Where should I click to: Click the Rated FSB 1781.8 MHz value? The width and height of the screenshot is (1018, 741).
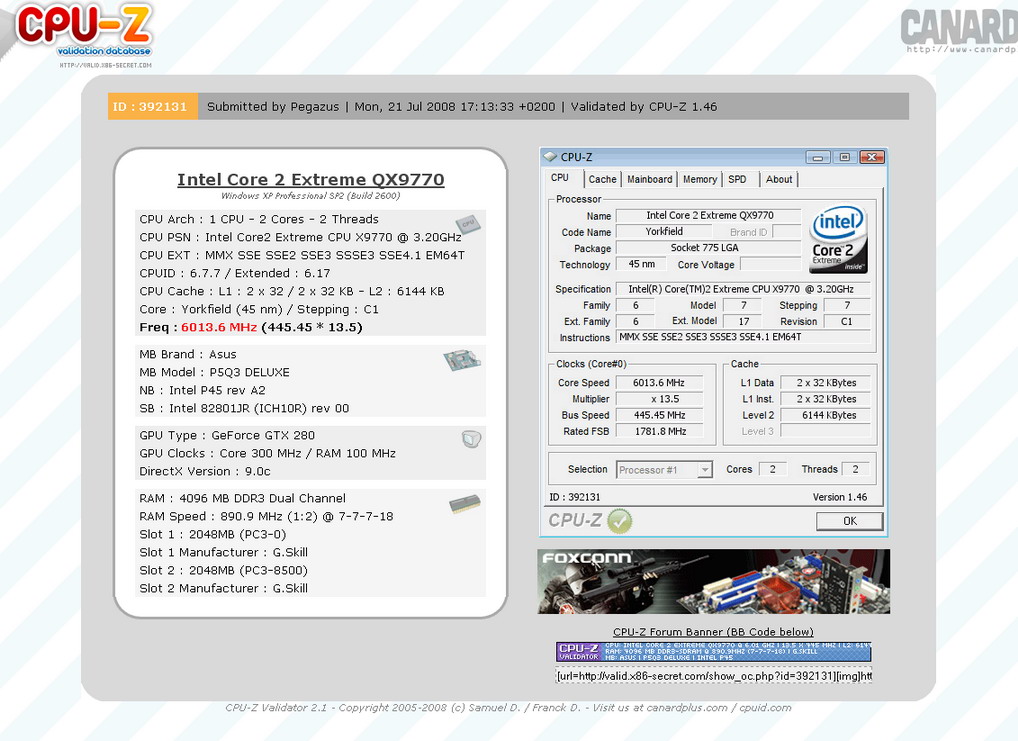click(659, 431)
